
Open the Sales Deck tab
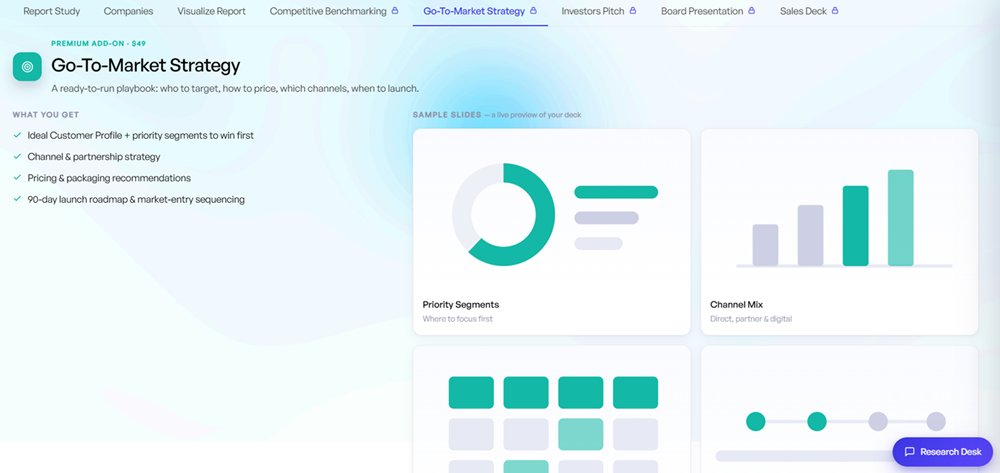point(809,11)
